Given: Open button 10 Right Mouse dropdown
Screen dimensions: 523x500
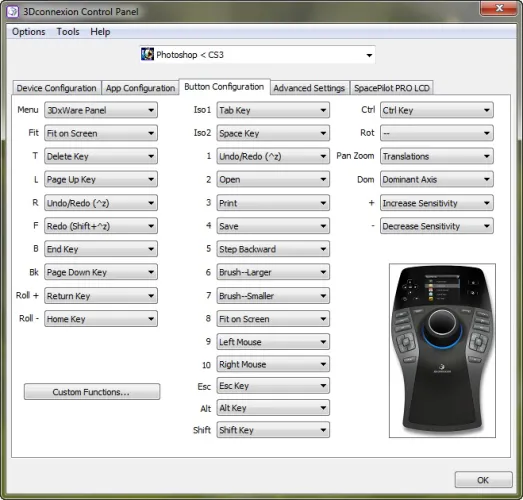Looking at the screenshot, I should (x=273, y=364).
